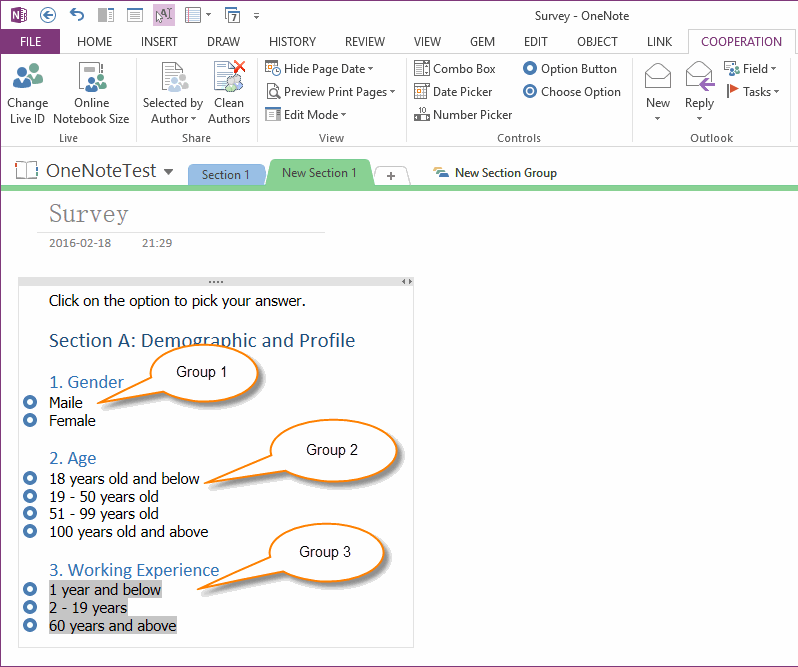Add a new section with plus tab
This screenshot has height=667, width=798.
[x=390, y=176]
